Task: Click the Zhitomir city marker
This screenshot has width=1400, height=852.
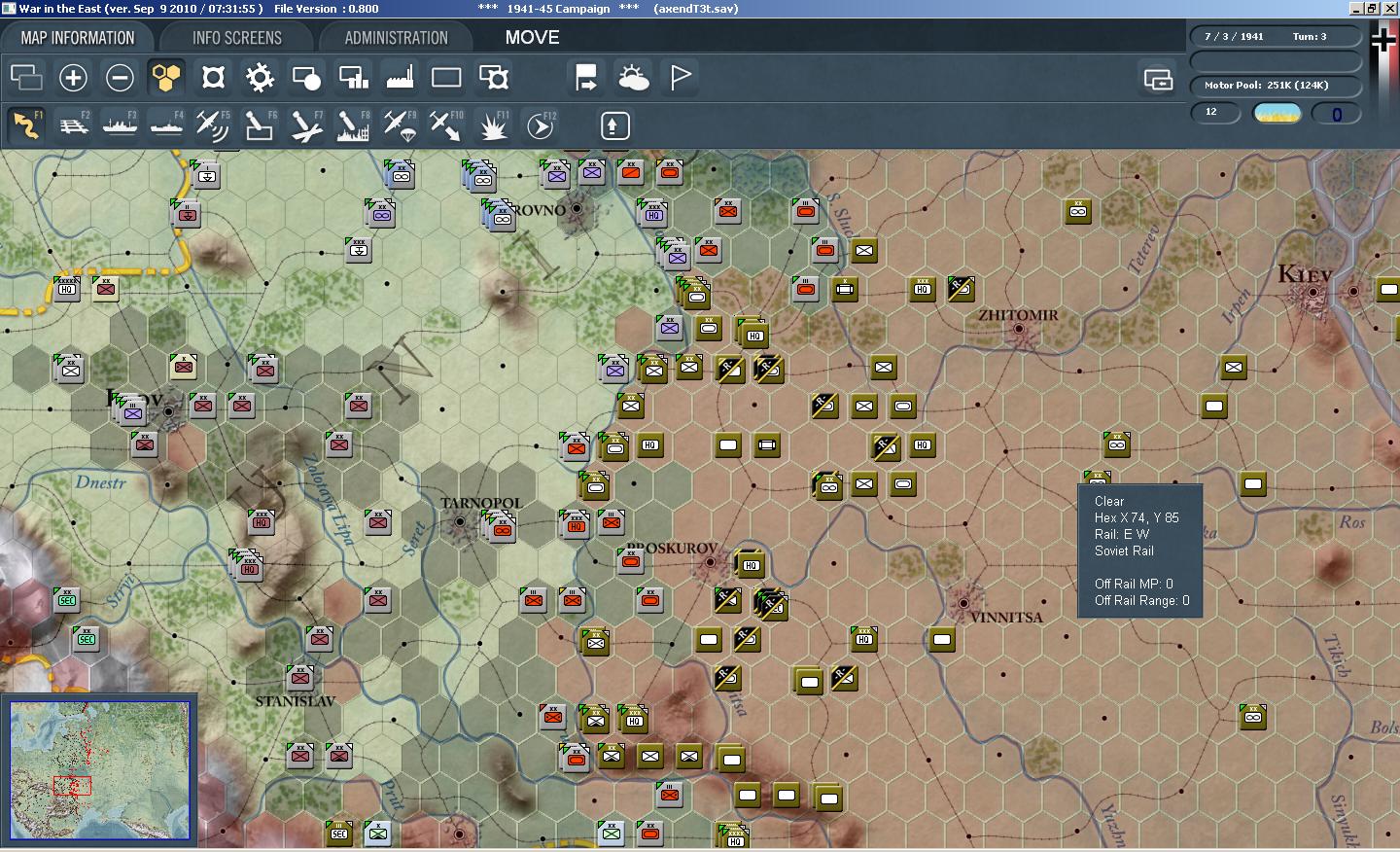Action: [1019, 330]
